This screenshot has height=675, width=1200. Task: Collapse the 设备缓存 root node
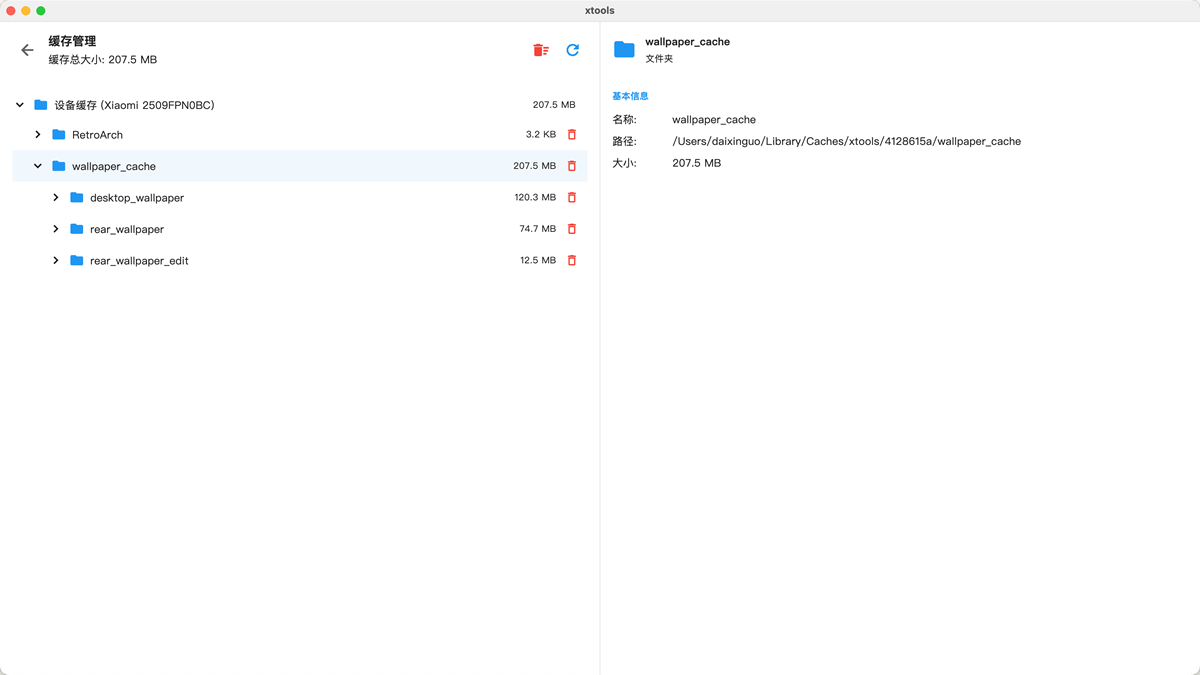(20, 105)
